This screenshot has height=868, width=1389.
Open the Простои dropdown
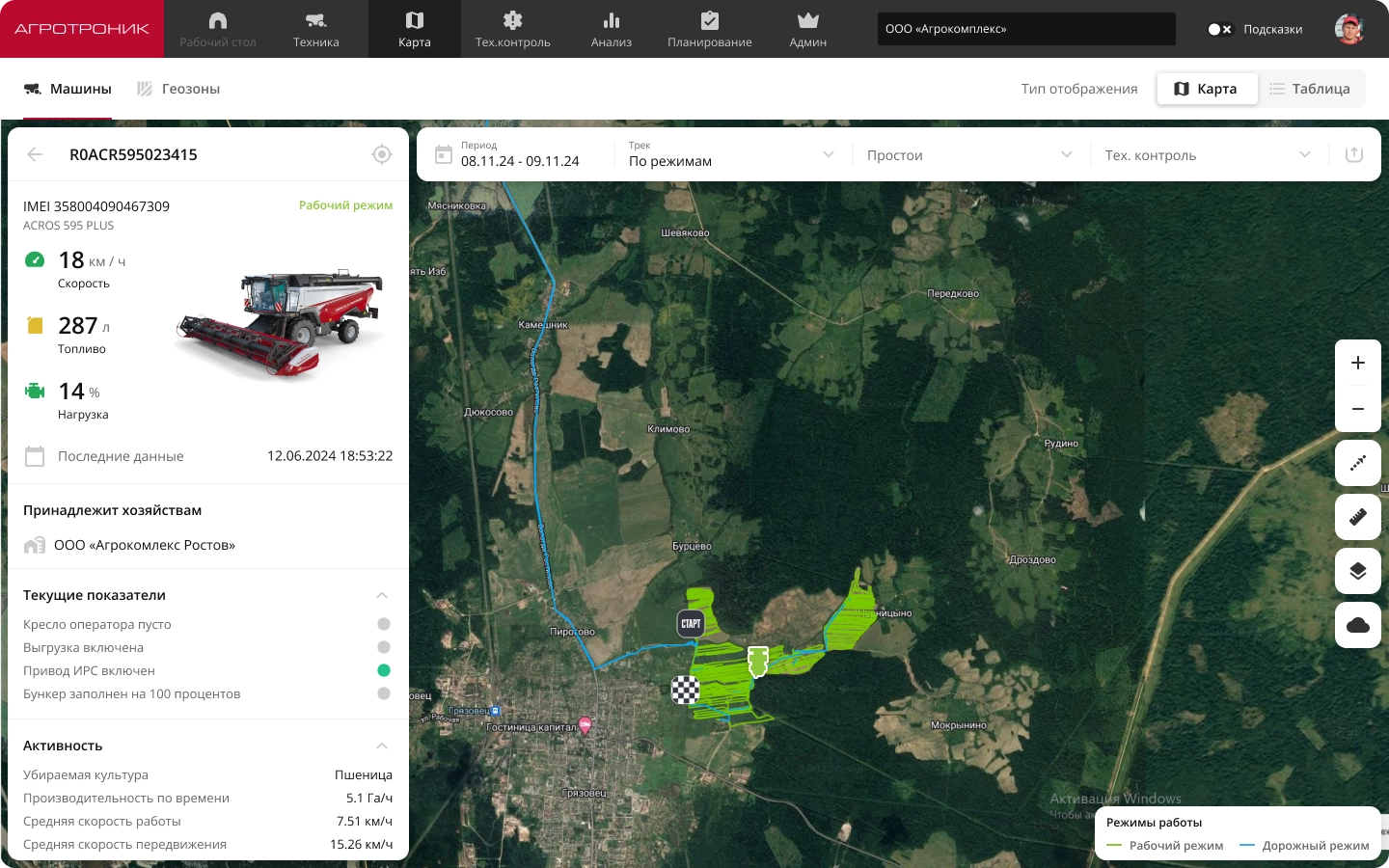tap(969, 154)
